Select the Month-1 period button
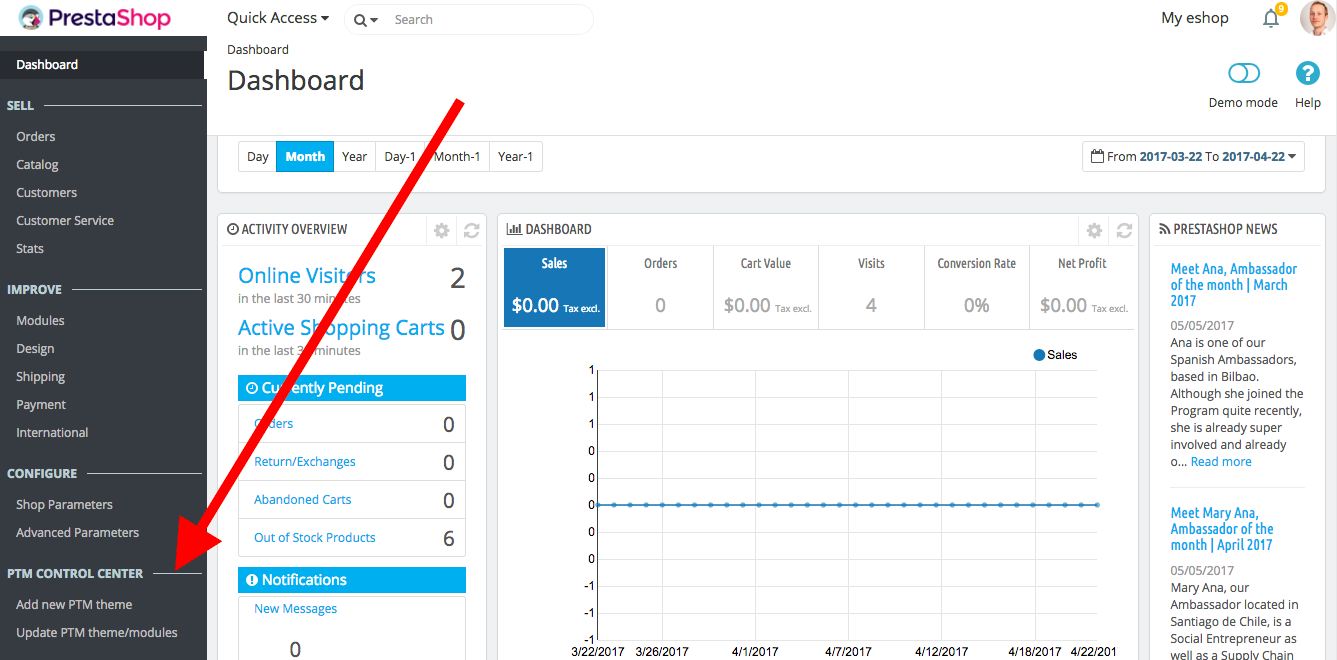Viewport: 1337px width, 660px height. (457, 156)
